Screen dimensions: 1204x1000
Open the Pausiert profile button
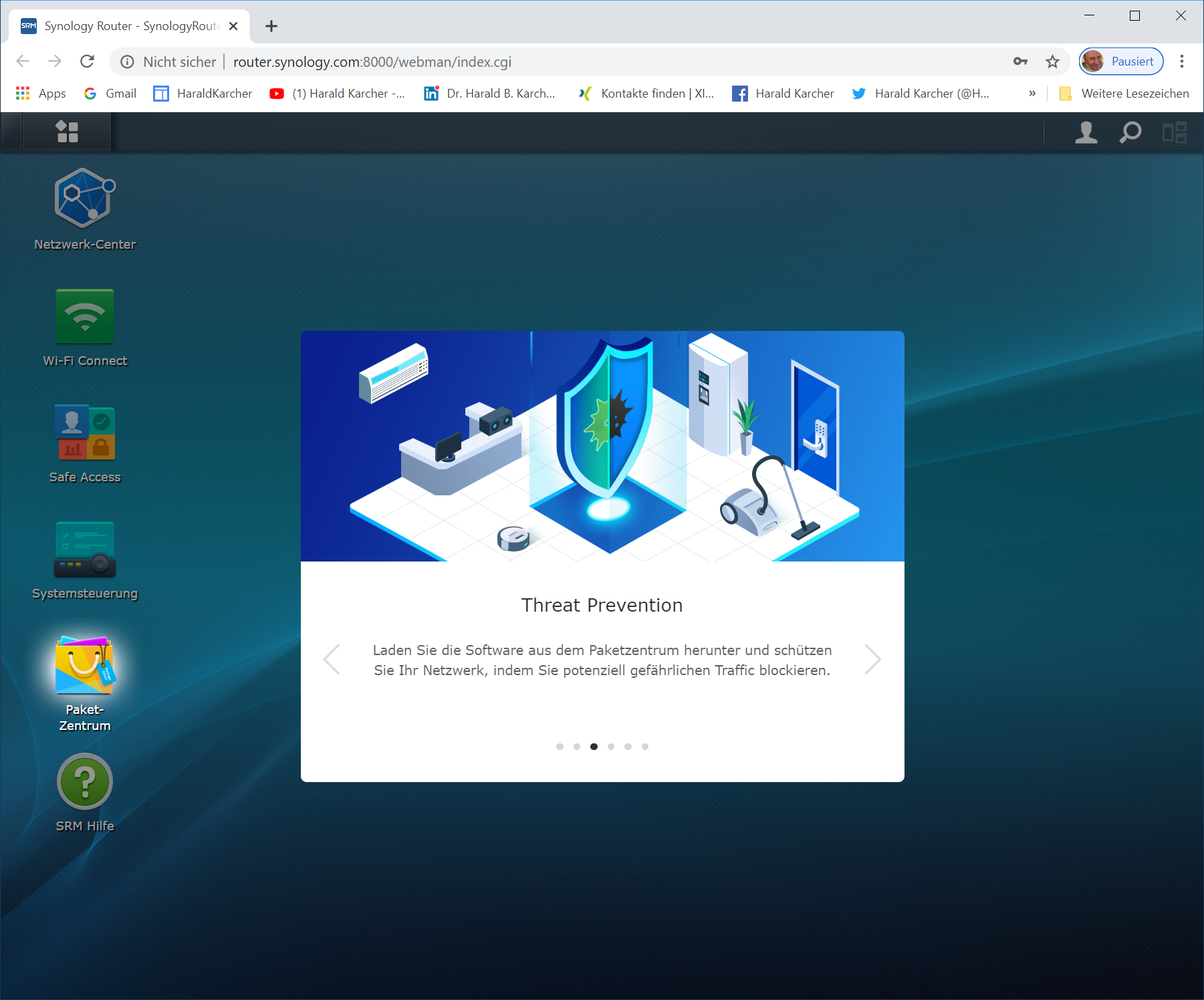pyautogui.click(x=1121, y=61)
